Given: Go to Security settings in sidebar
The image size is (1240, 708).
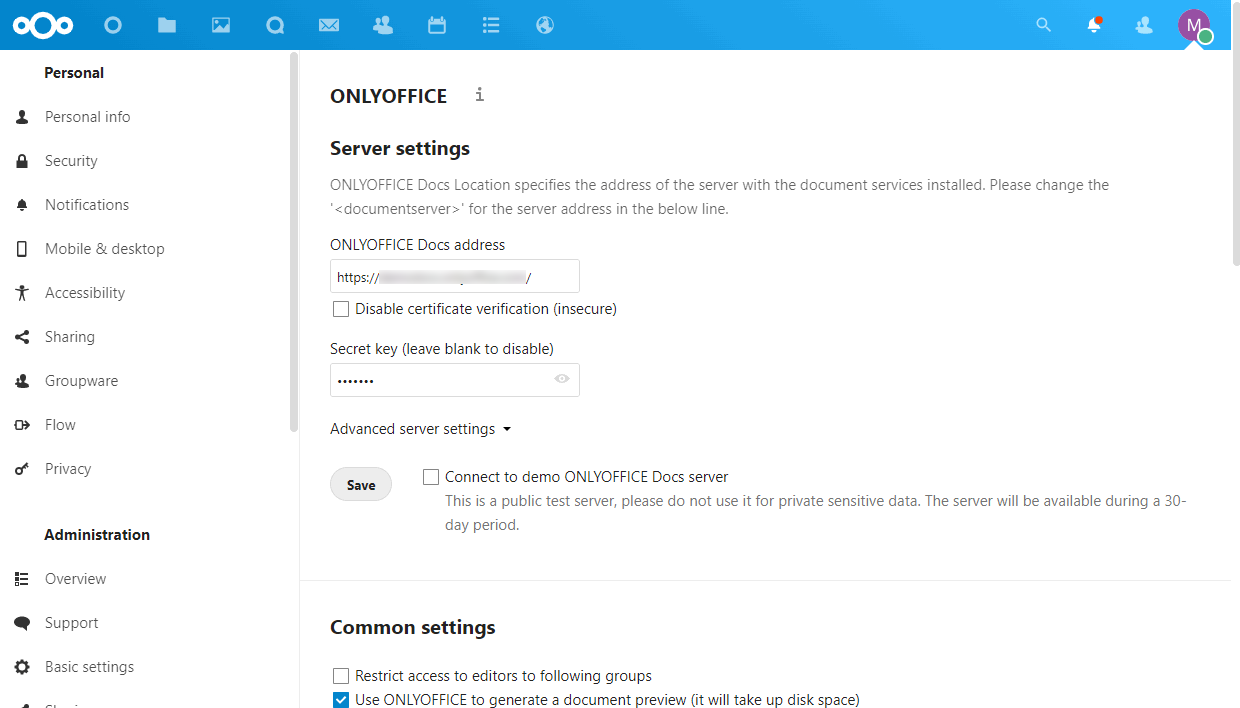Looking at the screenshot, I should [71, 161].
